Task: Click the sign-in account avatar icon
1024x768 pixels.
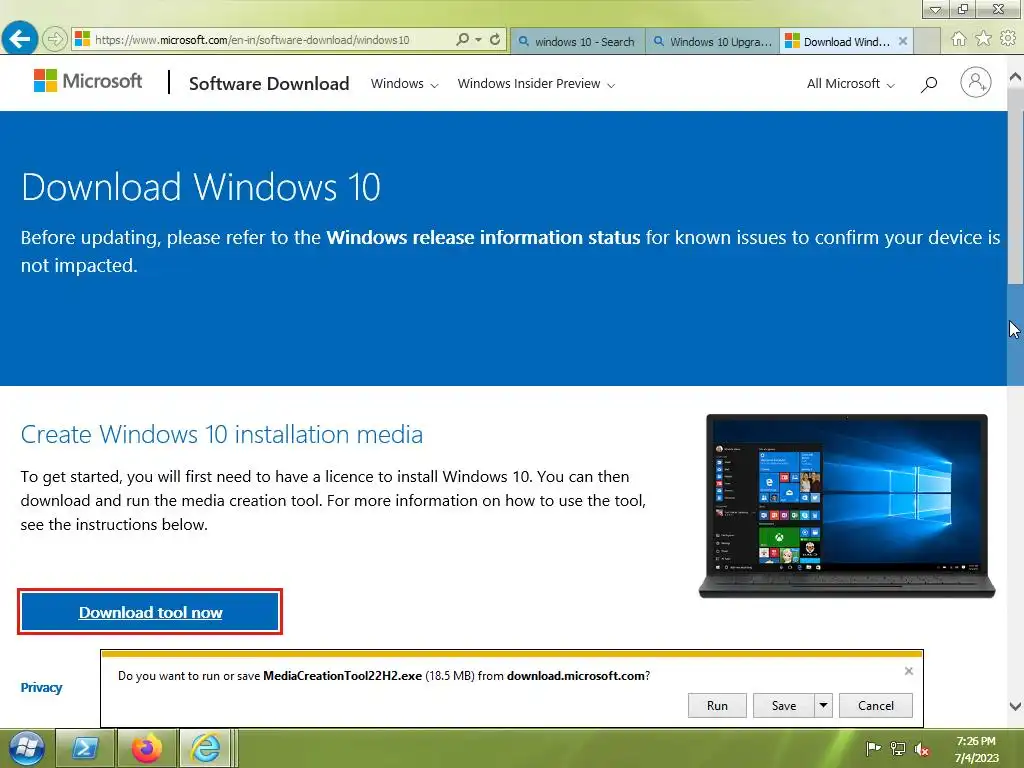Action: (x=976, y=82)
